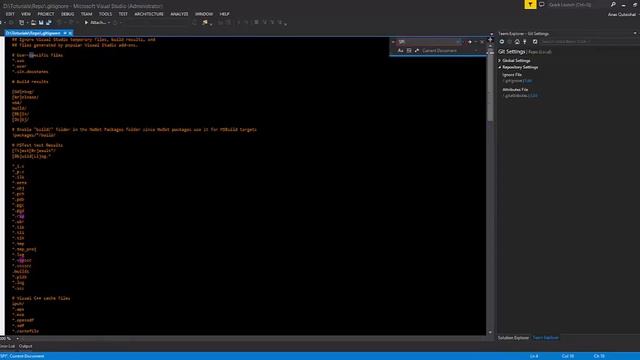This screenshot has height=360, width=640.
Task: Toggle replace mode expander in find box
Action: coord(393,42)
